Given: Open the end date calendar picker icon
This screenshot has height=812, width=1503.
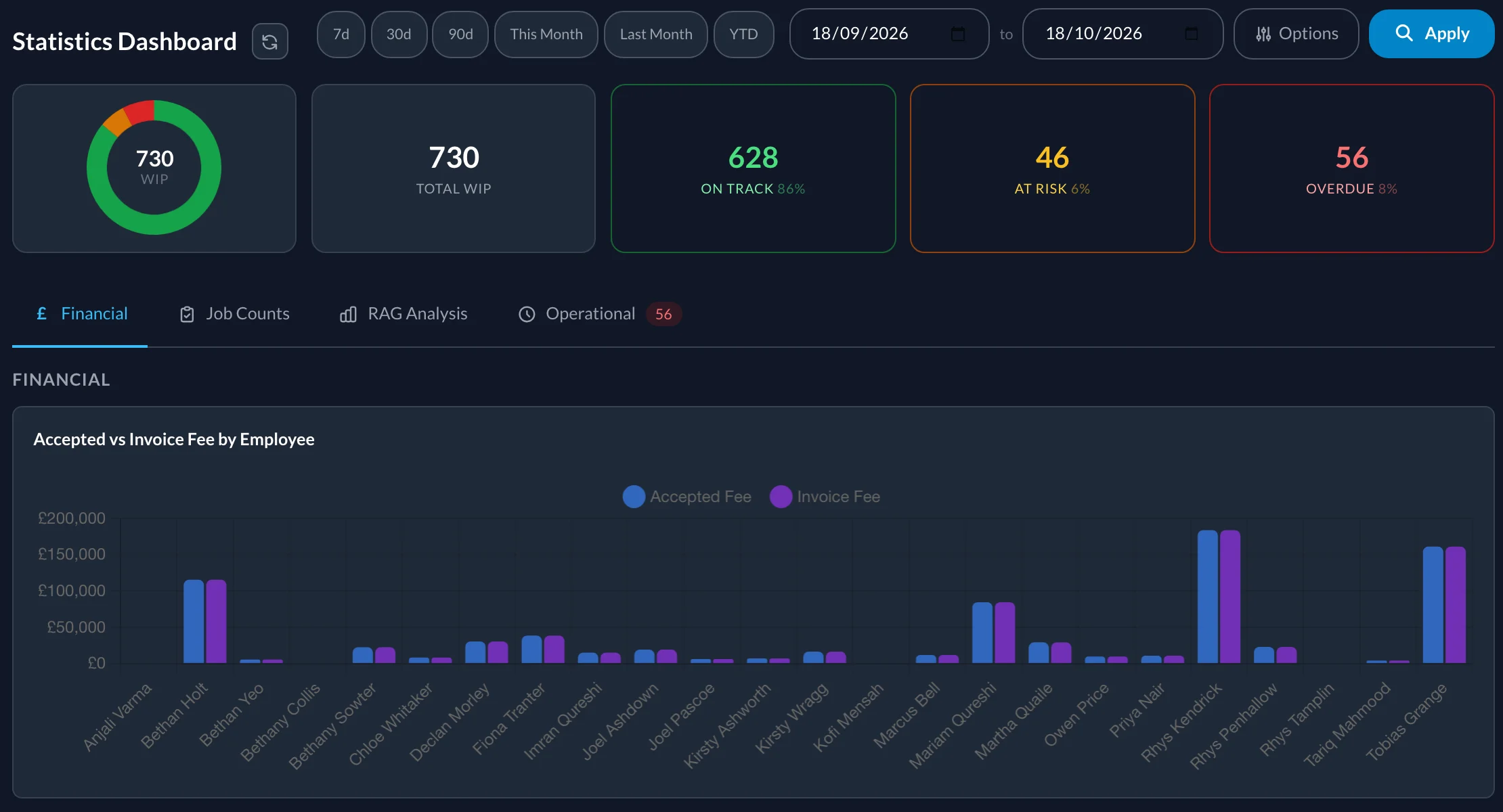Looking at the screenshot, I should 1192,34.
